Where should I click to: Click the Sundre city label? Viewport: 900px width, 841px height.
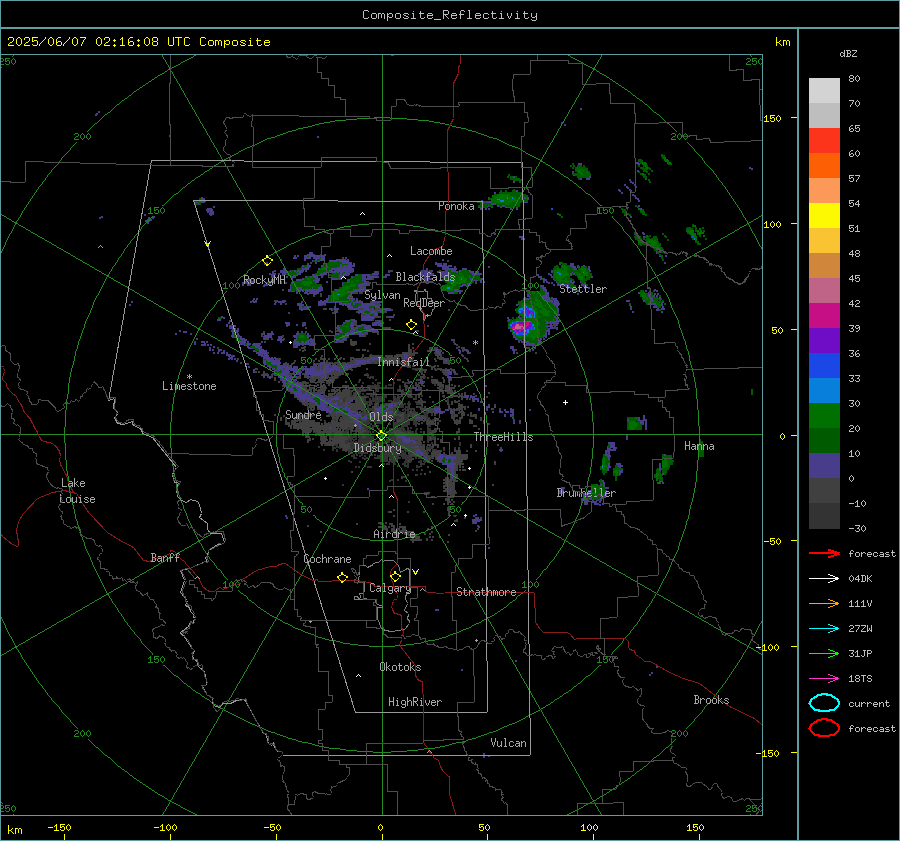303,415
